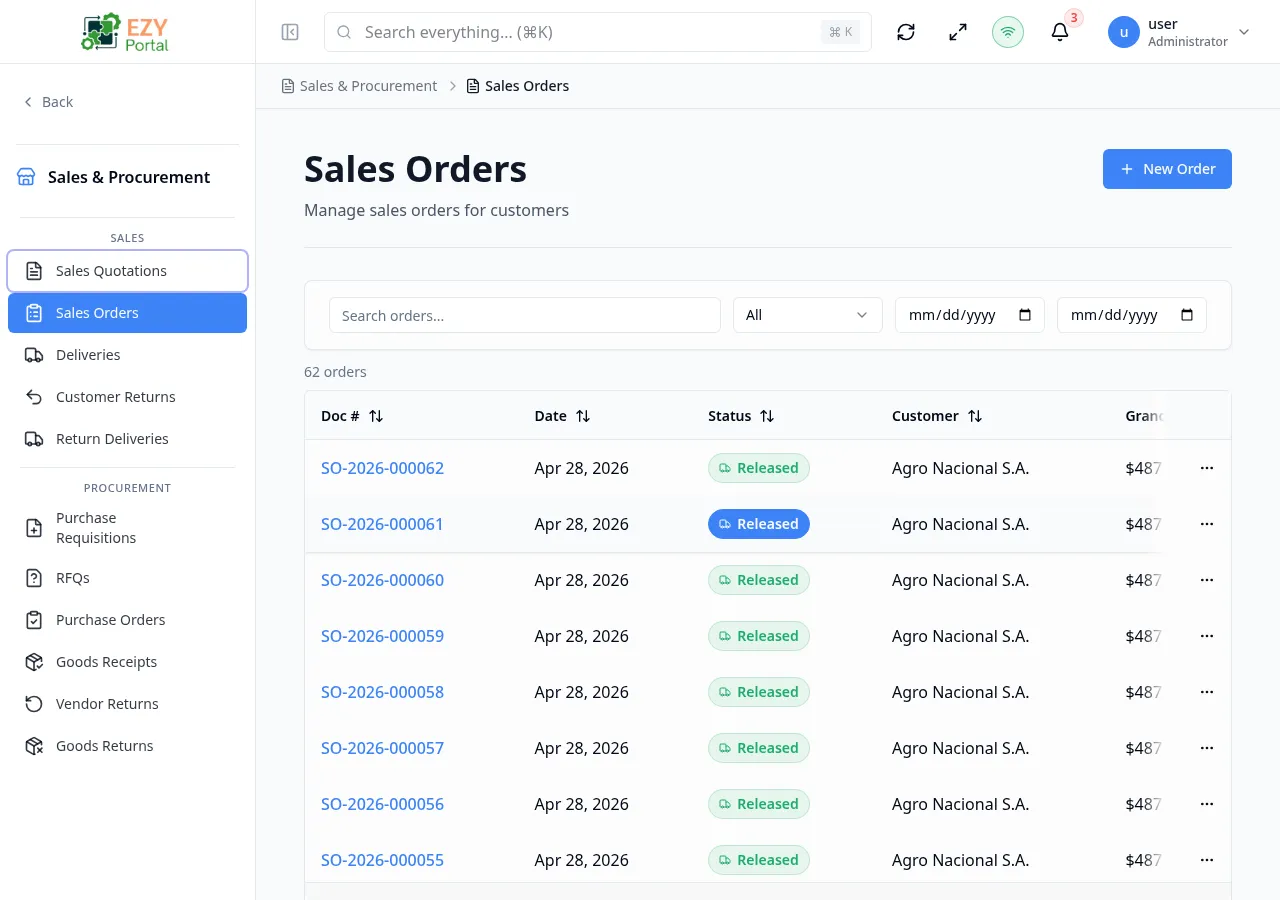This screenshot has height=900, width=1280.
Task: Open Deliveries in sidebar
Action: coord(127,355)
